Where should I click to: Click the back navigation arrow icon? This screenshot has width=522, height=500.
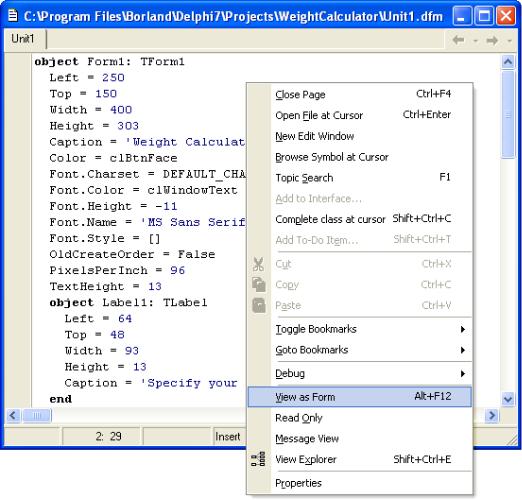pos(459,40)
